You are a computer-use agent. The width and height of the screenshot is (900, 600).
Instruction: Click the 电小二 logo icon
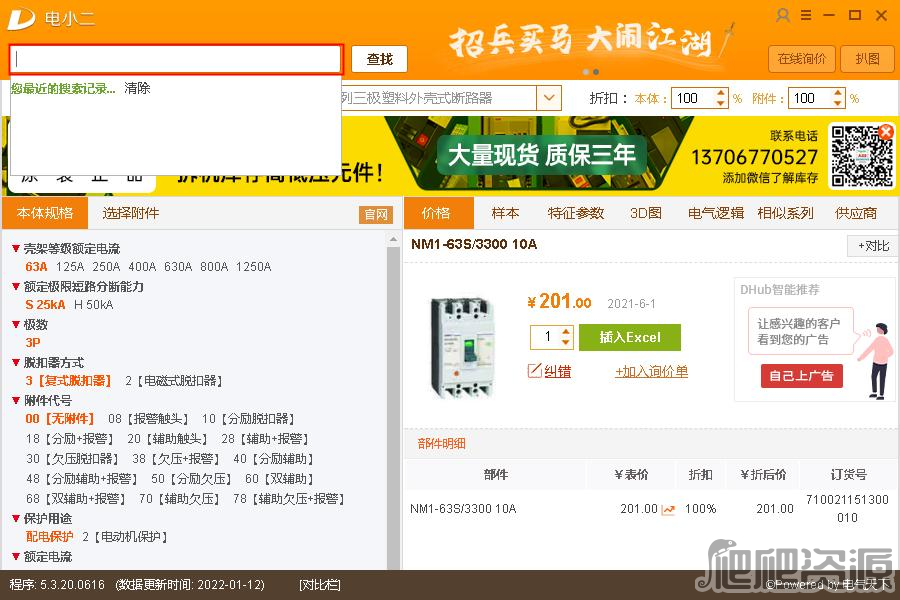[x=21, y=20]
